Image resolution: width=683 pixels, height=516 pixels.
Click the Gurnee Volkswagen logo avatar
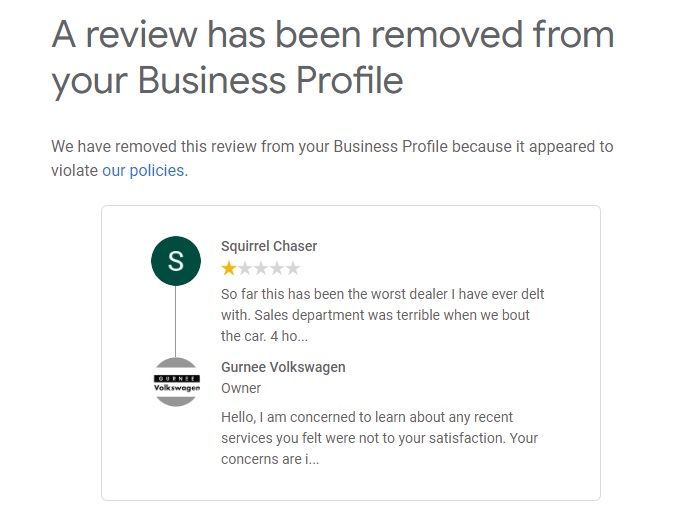(x=175, y=382)
